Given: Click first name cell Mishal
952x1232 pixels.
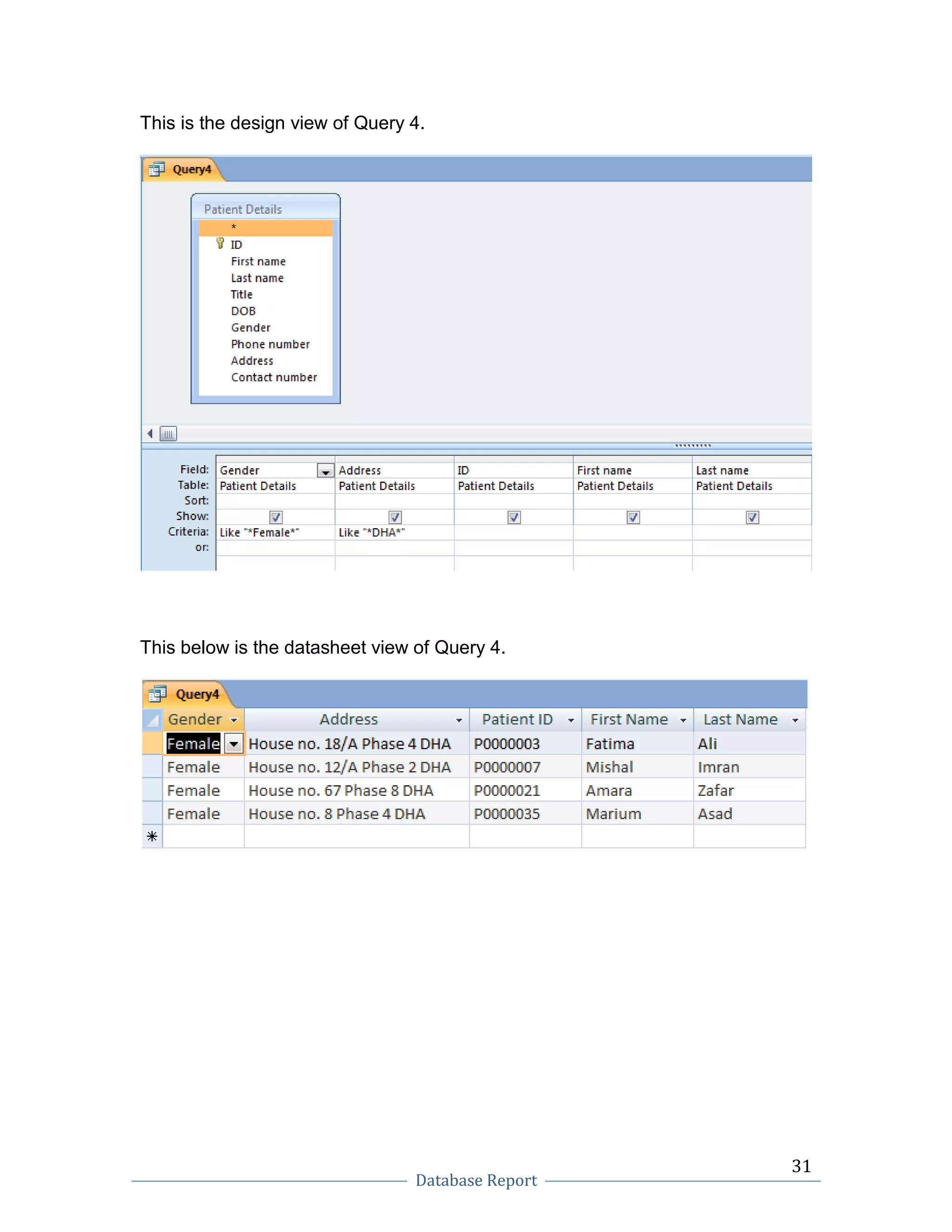Looking at the screenshot, I should click(638, 767).
